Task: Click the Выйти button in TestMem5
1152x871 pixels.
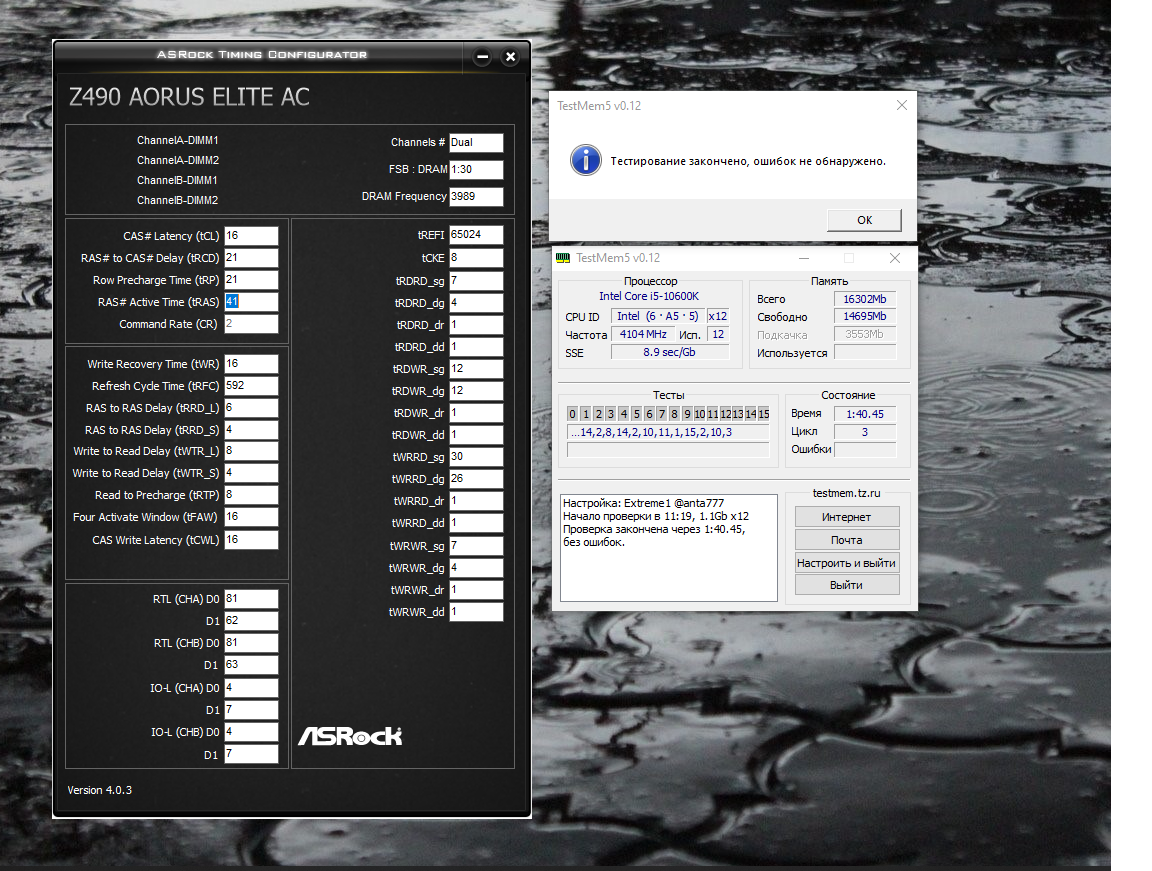Action: (846, 585)
